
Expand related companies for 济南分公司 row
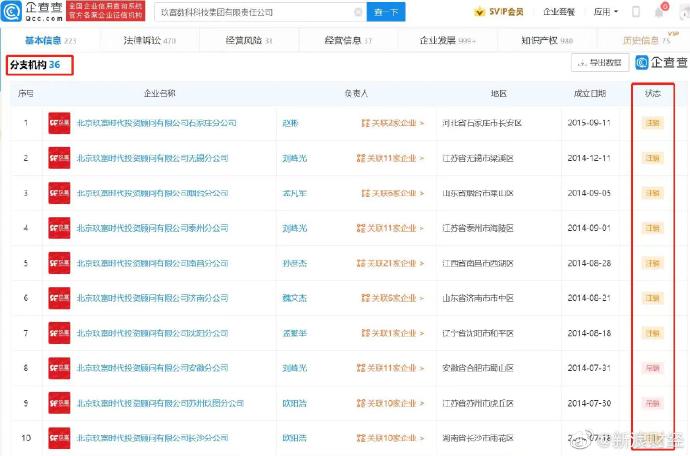click(393, 298)
